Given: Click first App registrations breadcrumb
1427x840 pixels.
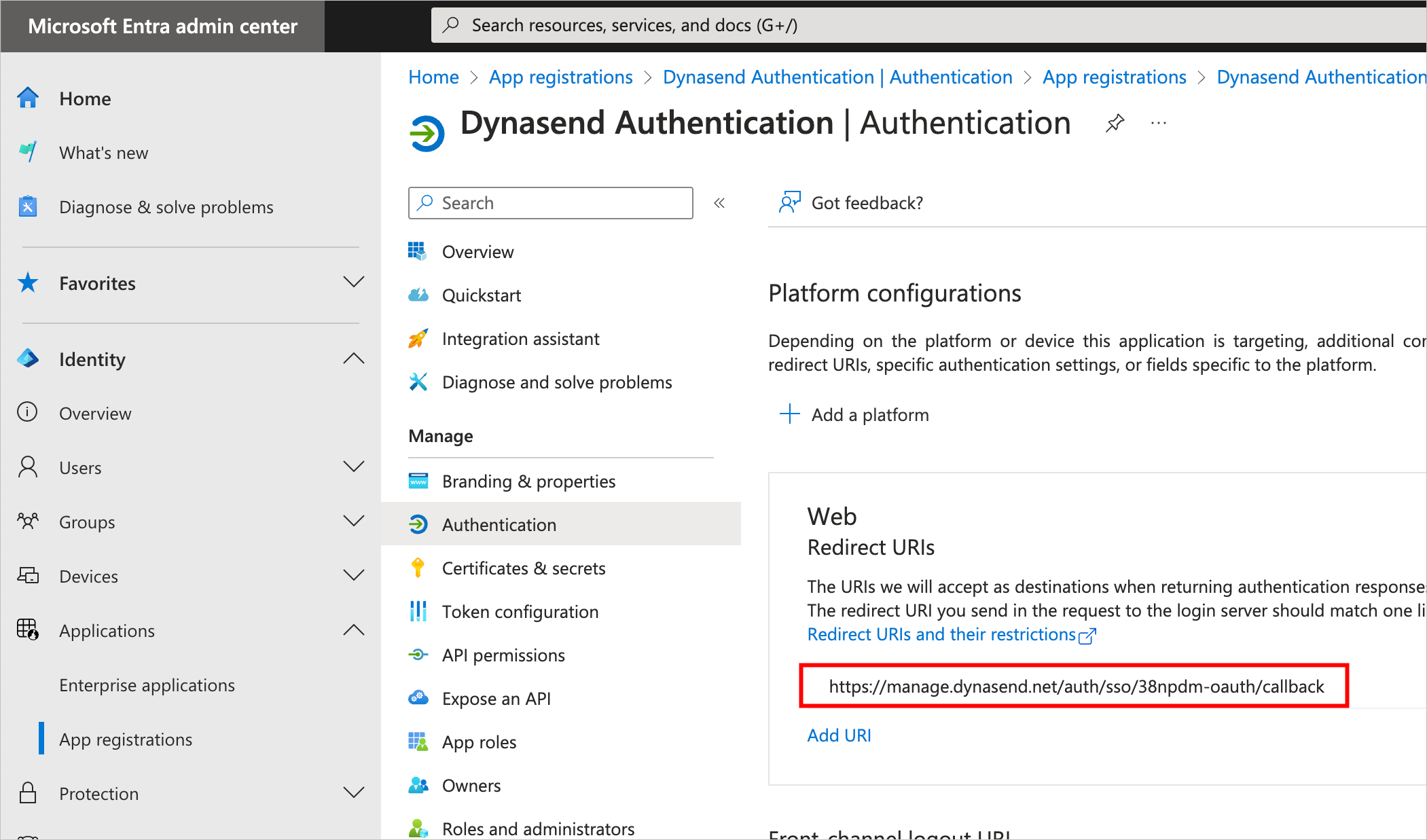Looking at the screenshot, I should 561,77.
